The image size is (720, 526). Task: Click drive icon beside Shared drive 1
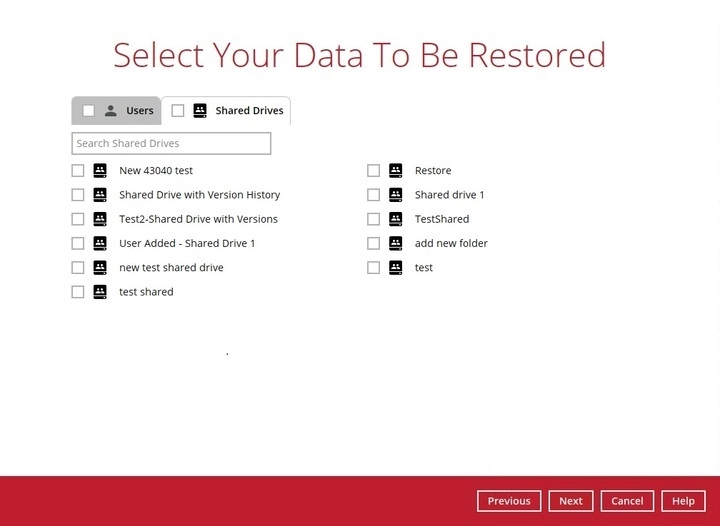[x=395, y=195]
